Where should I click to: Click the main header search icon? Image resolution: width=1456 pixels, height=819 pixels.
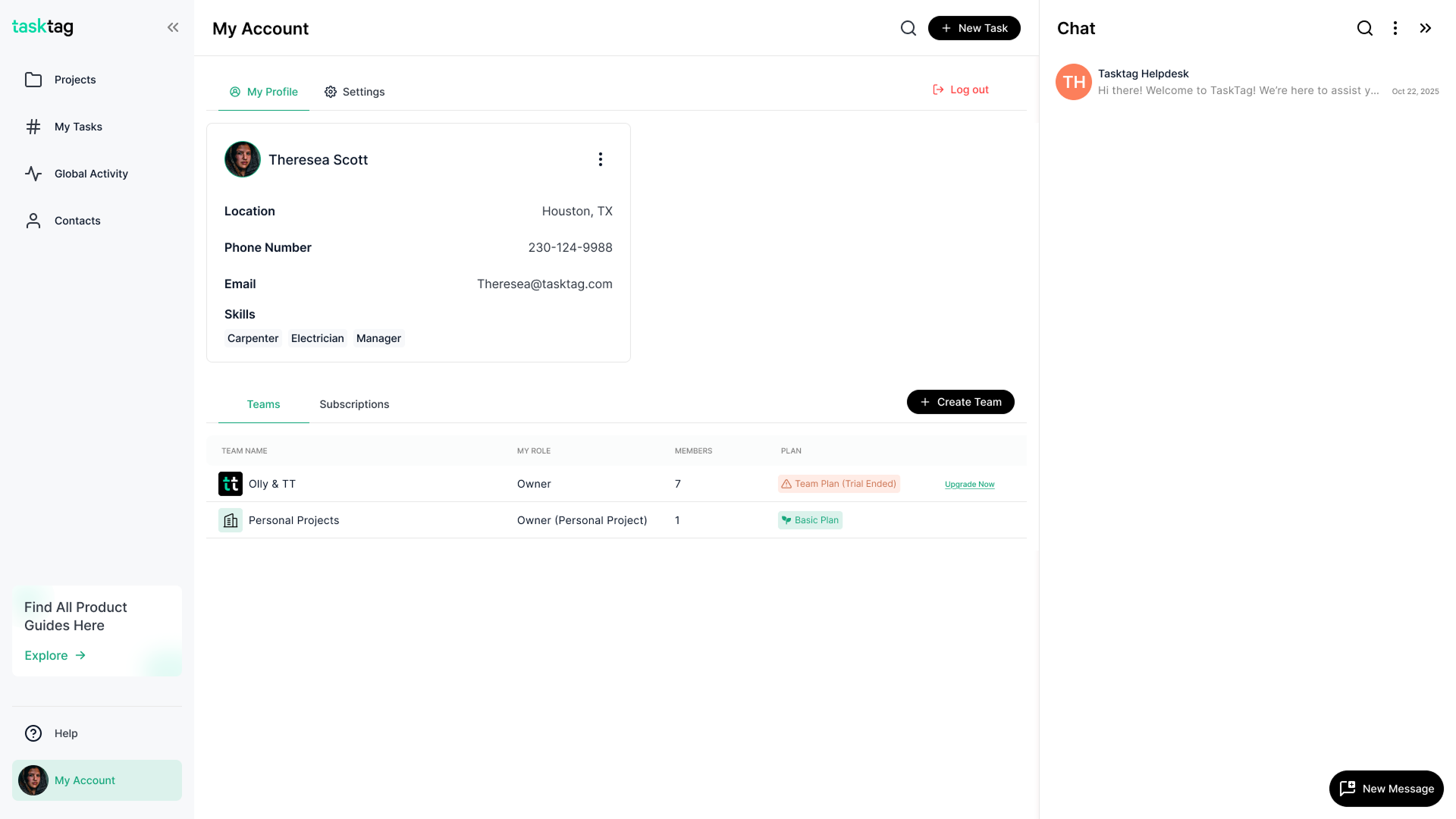[x=908, y=28]
